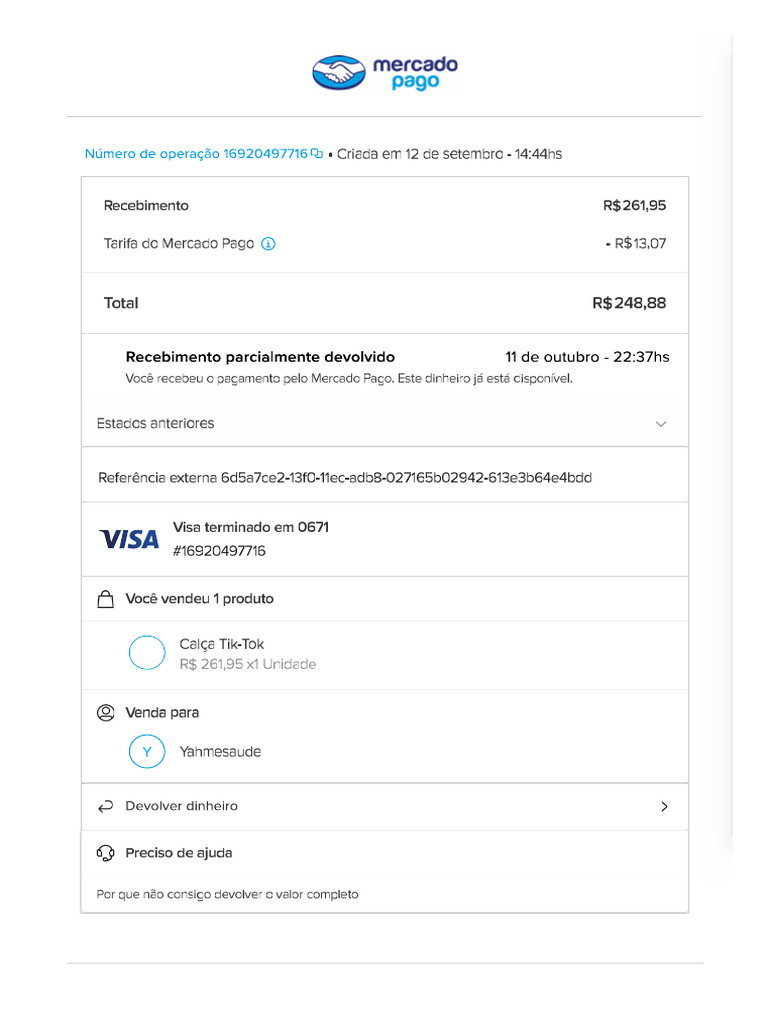Click the info icon beside Tarifa do Mercado Pago
The width and height of the screenshot is (768, 1024).
[268, 244]
